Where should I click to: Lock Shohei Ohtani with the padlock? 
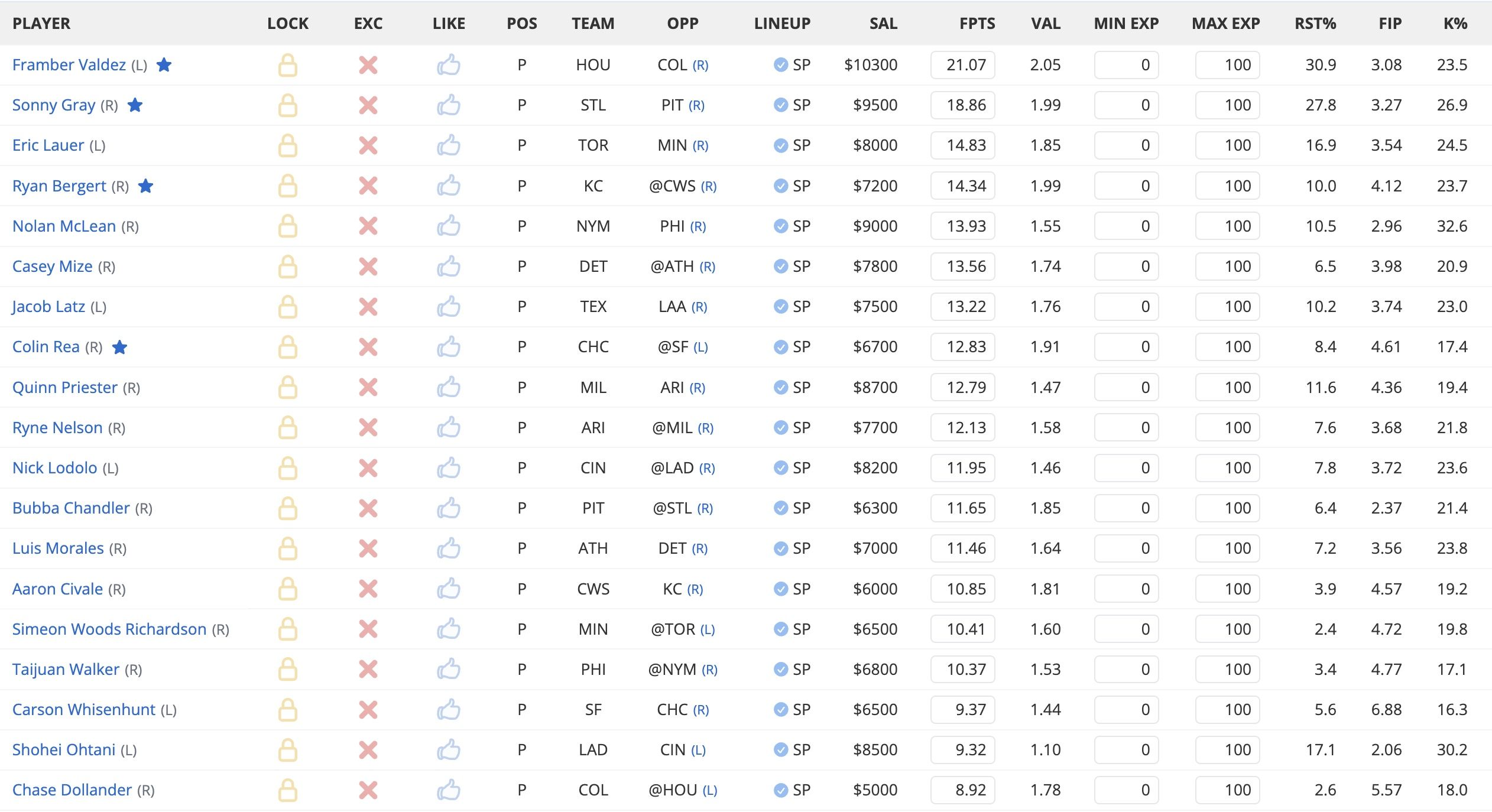[288, 750]
